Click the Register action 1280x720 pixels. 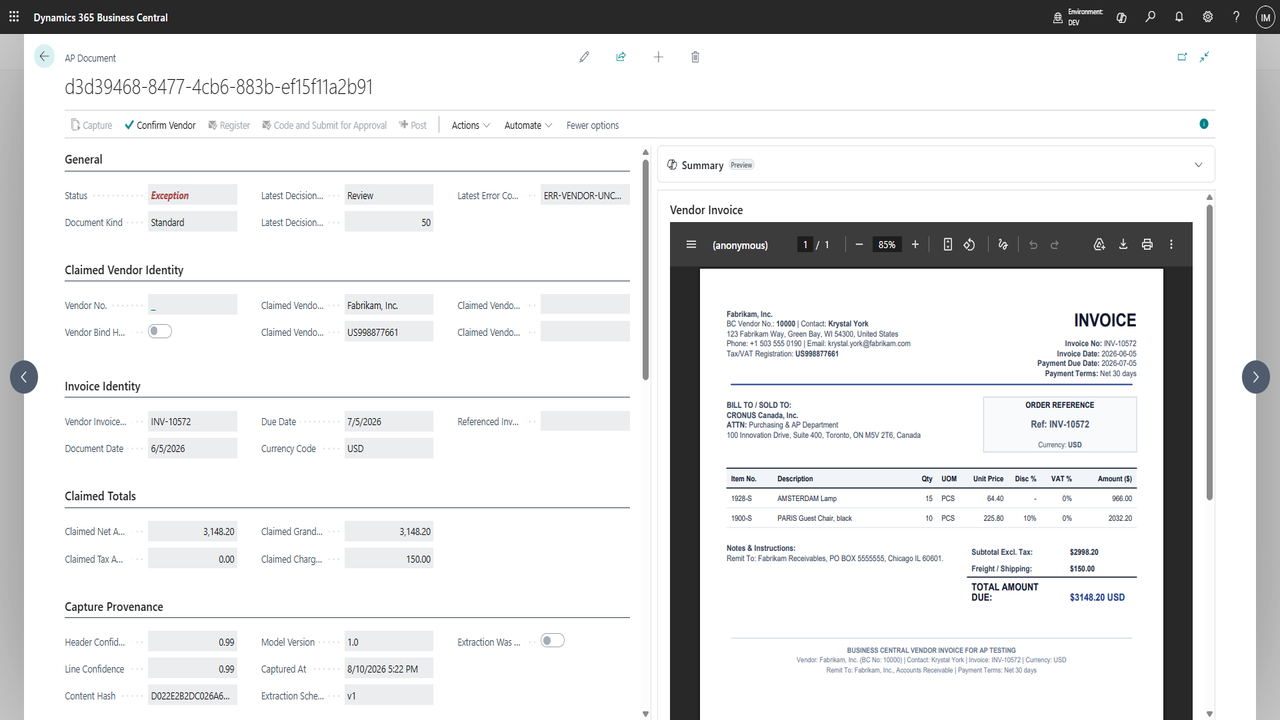click(x=228, y=125)
